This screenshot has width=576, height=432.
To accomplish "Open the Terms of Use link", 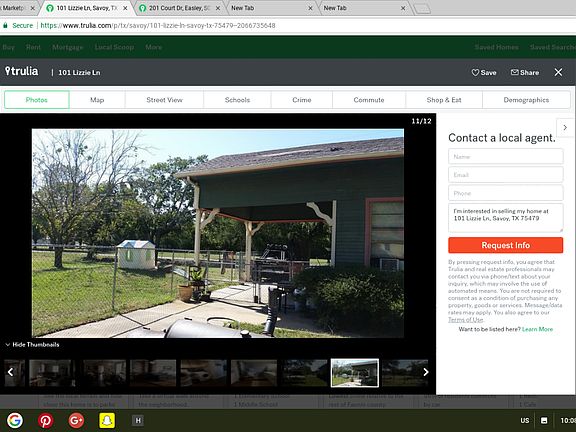I will (465, 320).
